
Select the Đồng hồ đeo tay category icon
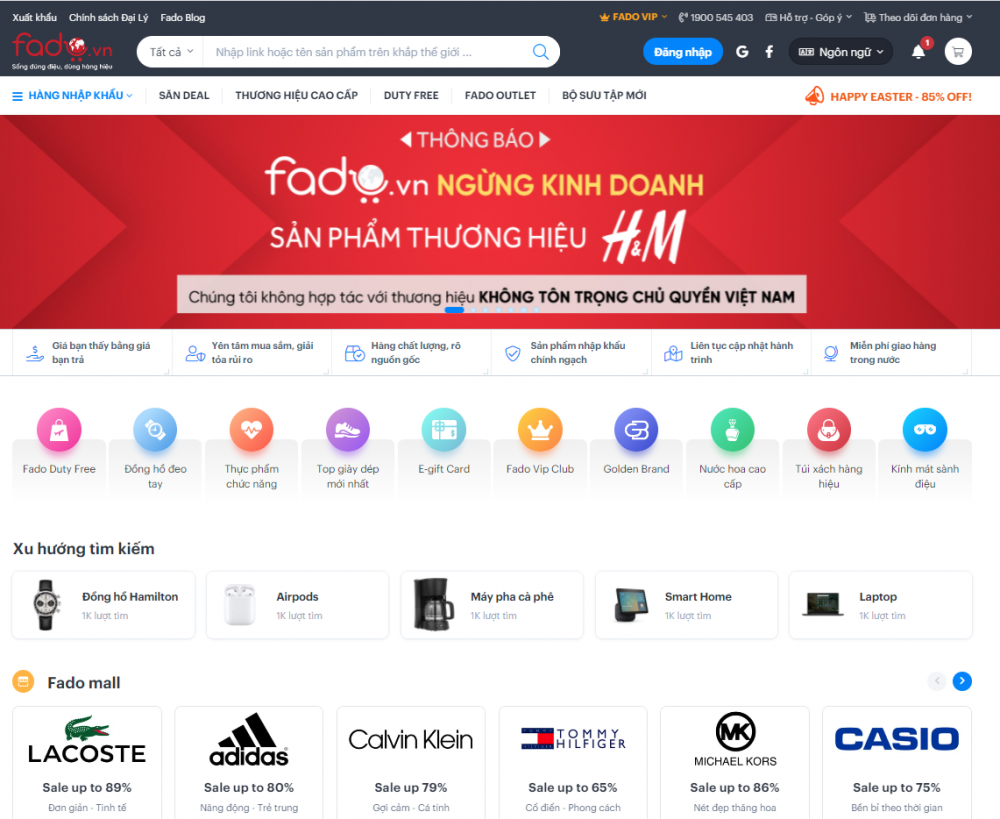[x=155, y=427]
